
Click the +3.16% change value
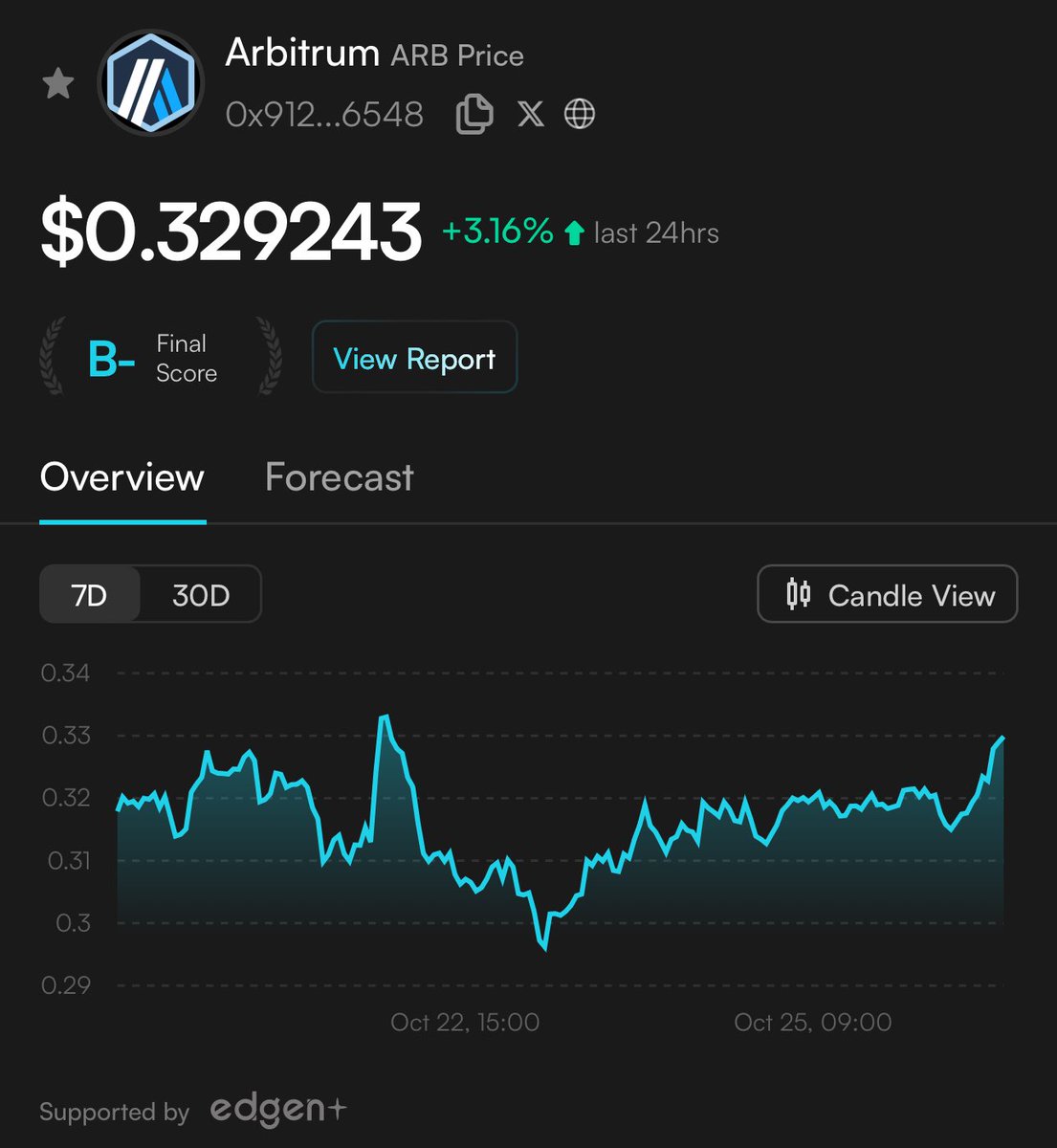click(x=497, y=232)
